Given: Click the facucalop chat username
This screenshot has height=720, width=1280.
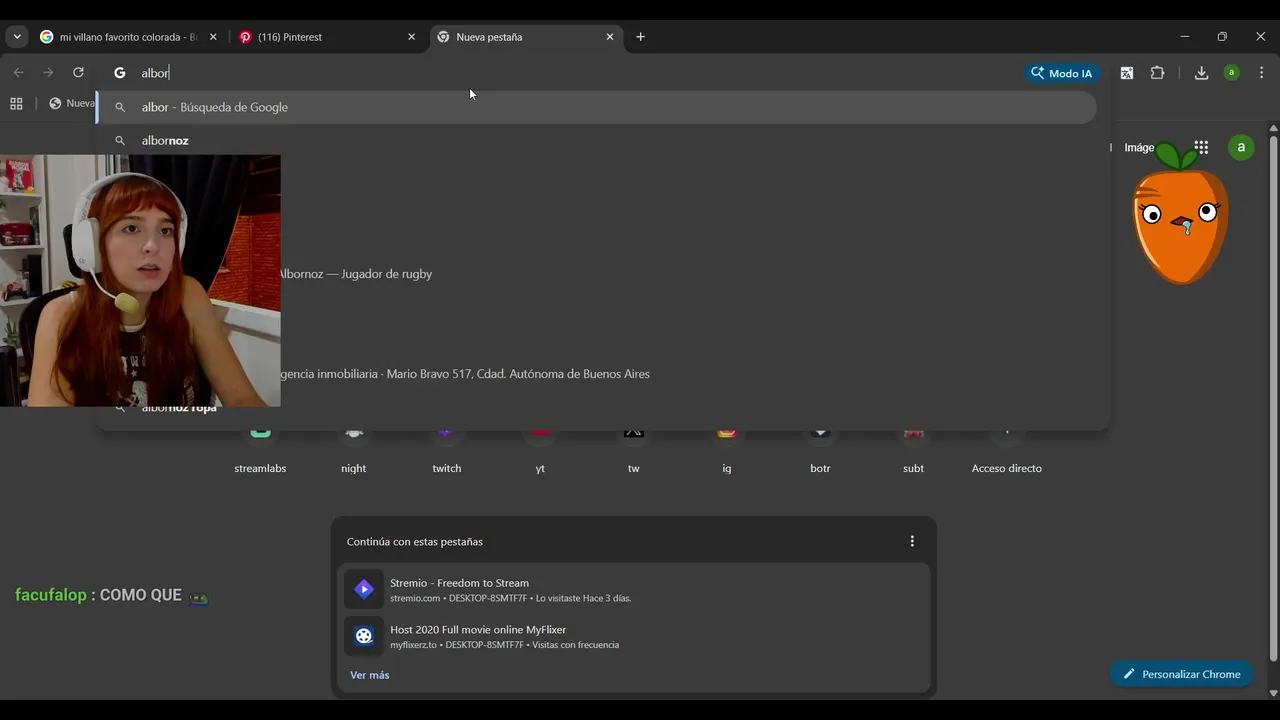Looking at the screenshot, I should tap(51, 595).
